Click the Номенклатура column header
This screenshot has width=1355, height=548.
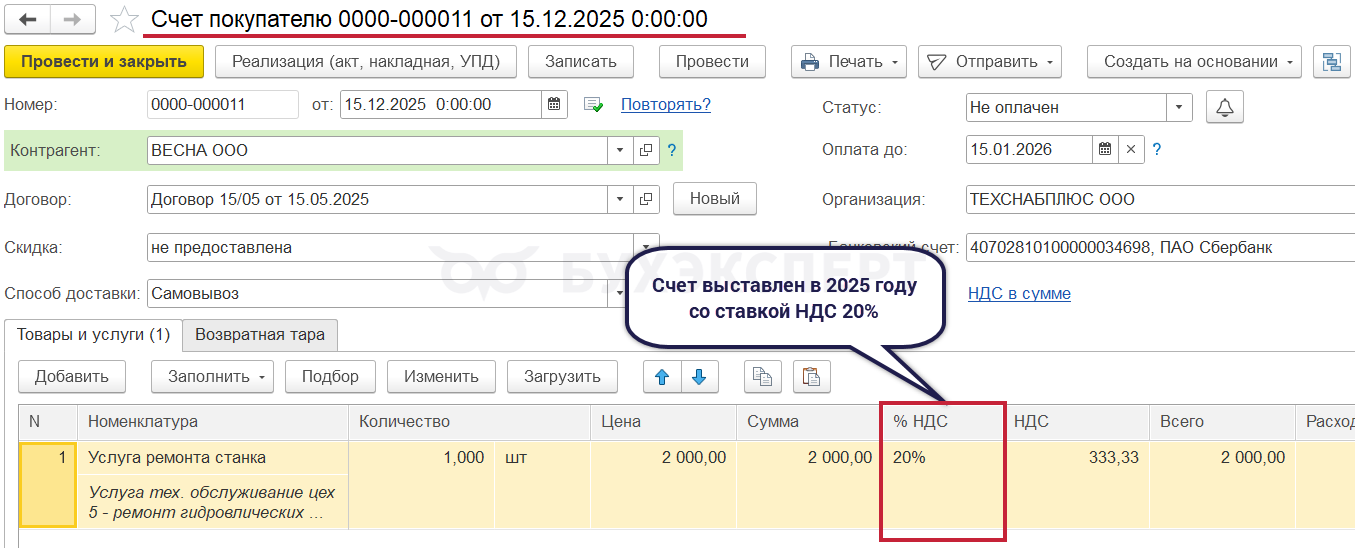click(x=213, y=422)
